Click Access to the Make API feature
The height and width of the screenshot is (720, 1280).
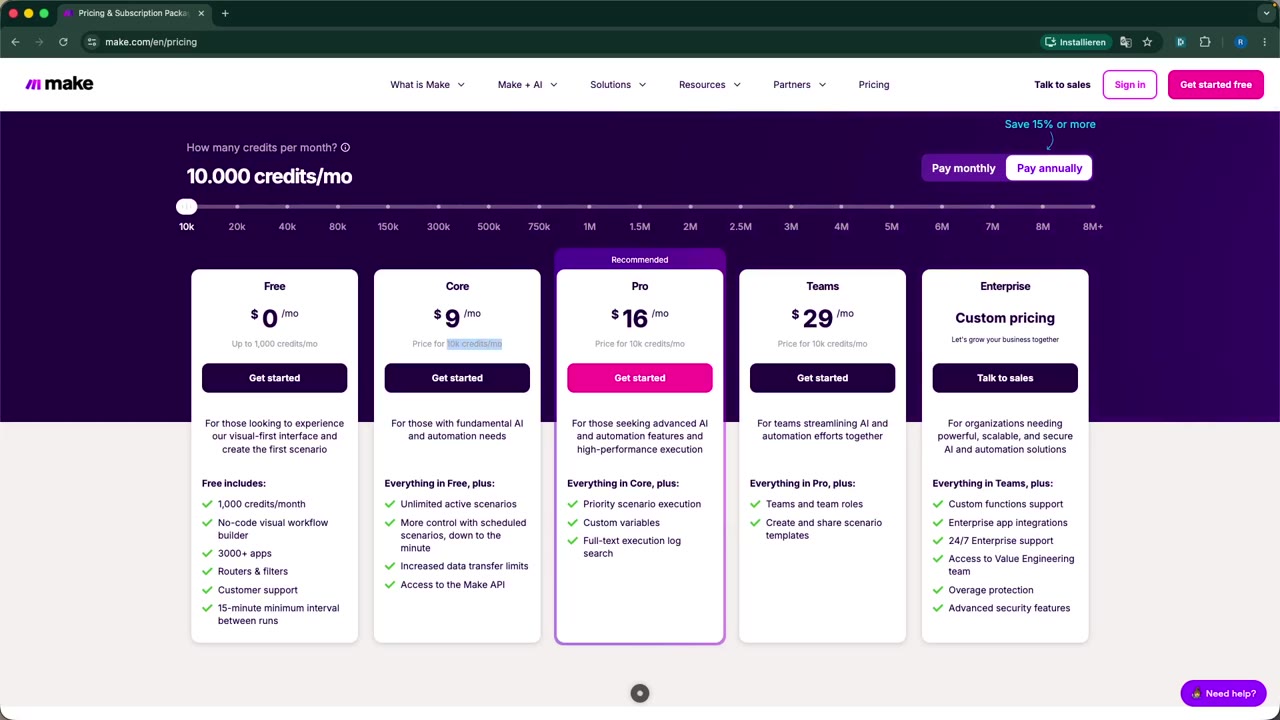tap(452, 585)
